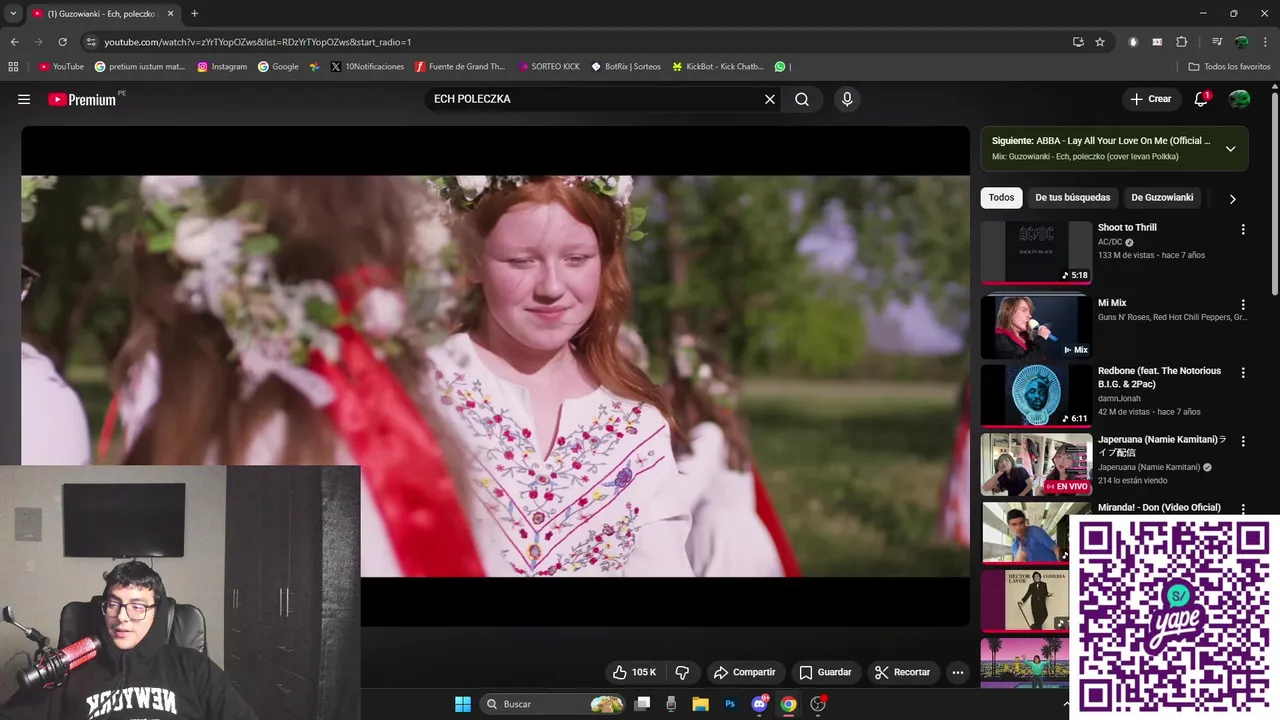Open File Explorer from the taskbar
The height and width of the screenshot is (720, 1280).
tap(700, 704)
